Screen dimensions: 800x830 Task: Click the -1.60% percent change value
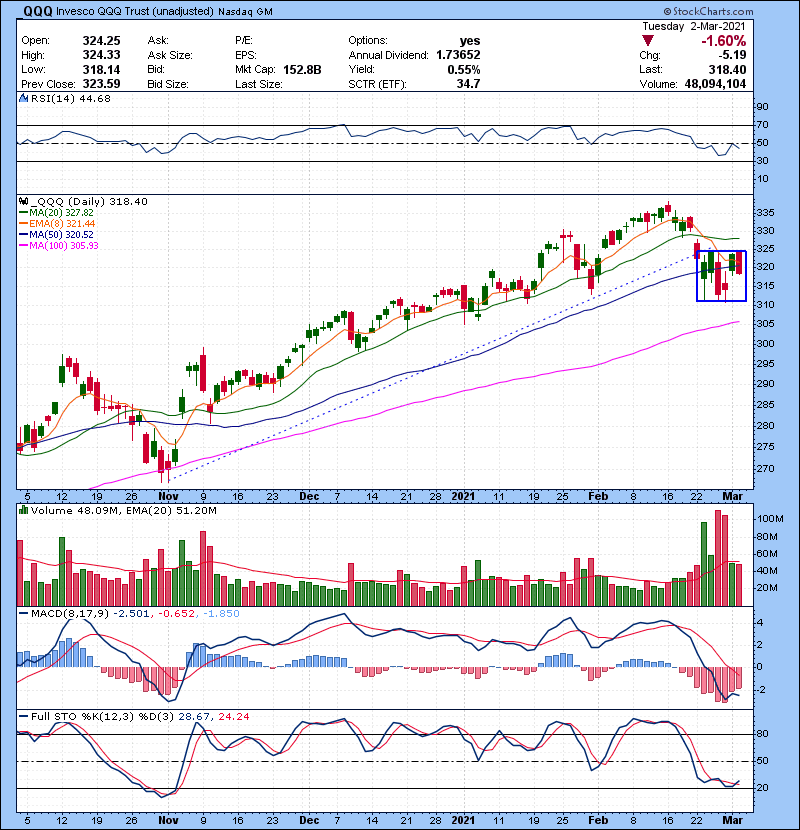coord(724,41)
